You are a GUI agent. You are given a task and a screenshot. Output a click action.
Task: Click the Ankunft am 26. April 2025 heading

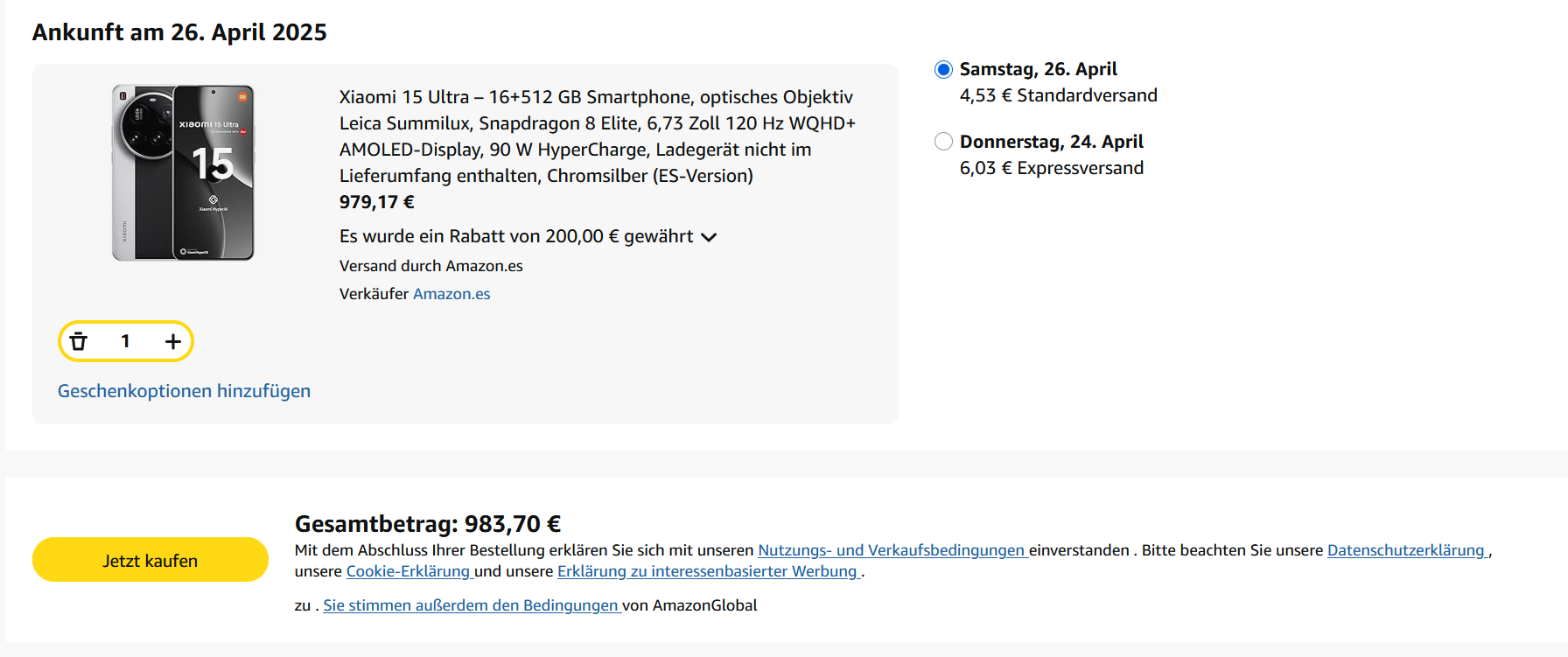(x=179, y=32)
